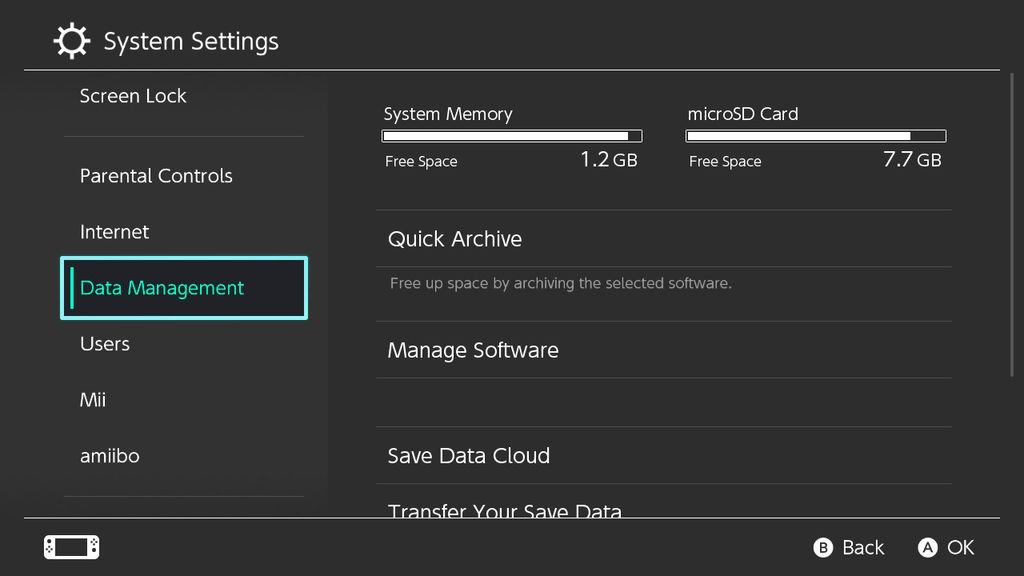Open the Screen Lock settings
Screen dimensions: 1024x576
[x=133, y=96]
